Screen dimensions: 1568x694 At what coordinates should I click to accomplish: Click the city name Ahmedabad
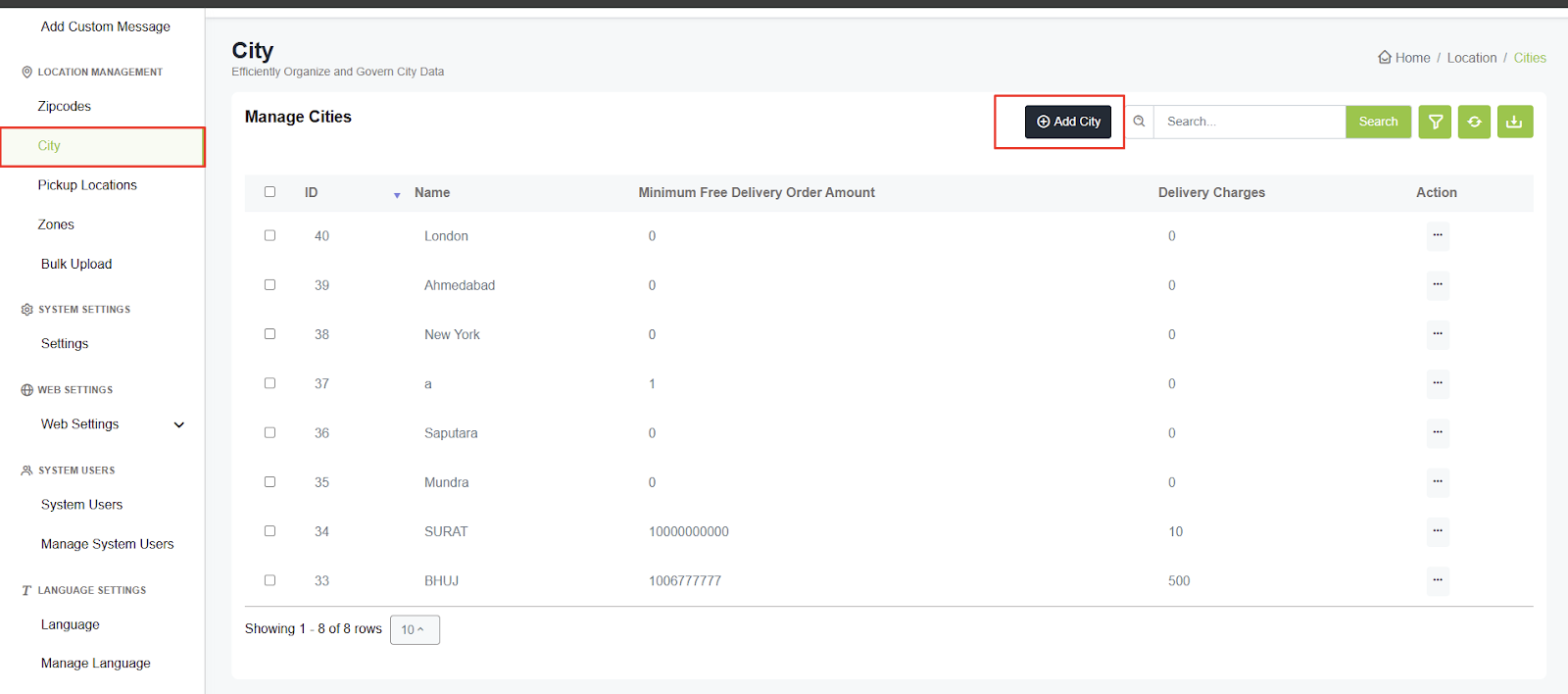click(460, 285)
